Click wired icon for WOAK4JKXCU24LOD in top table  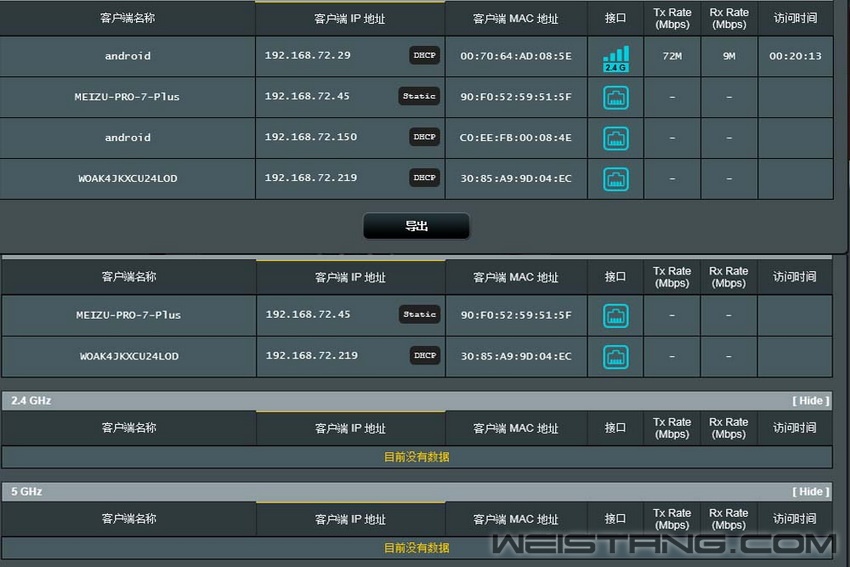click(616, 179)
